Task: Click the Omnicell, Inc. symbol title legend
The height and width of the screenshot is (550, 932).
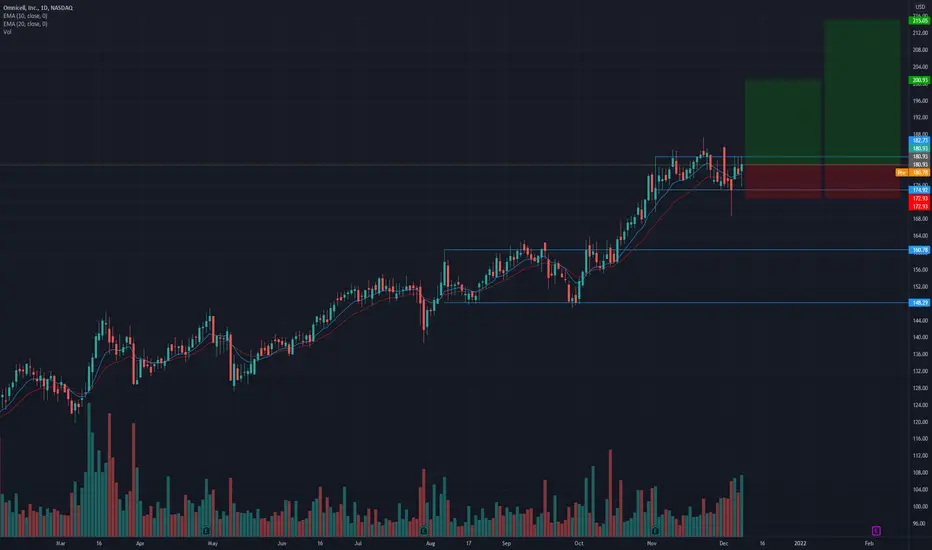Action: (38, 8)
